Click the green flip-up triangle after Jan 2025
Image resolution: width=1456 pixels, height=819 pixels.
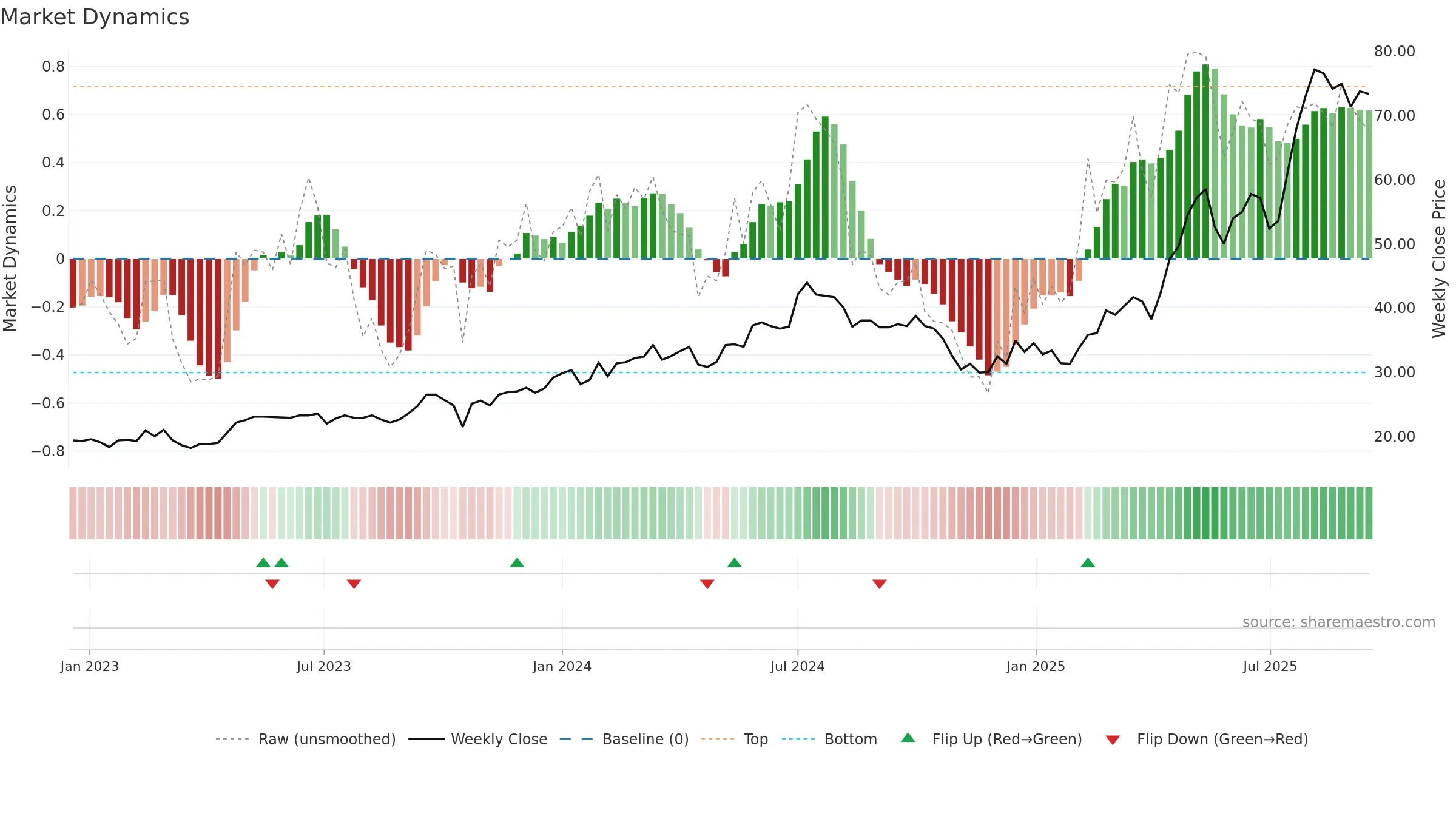pos(1088,562)
